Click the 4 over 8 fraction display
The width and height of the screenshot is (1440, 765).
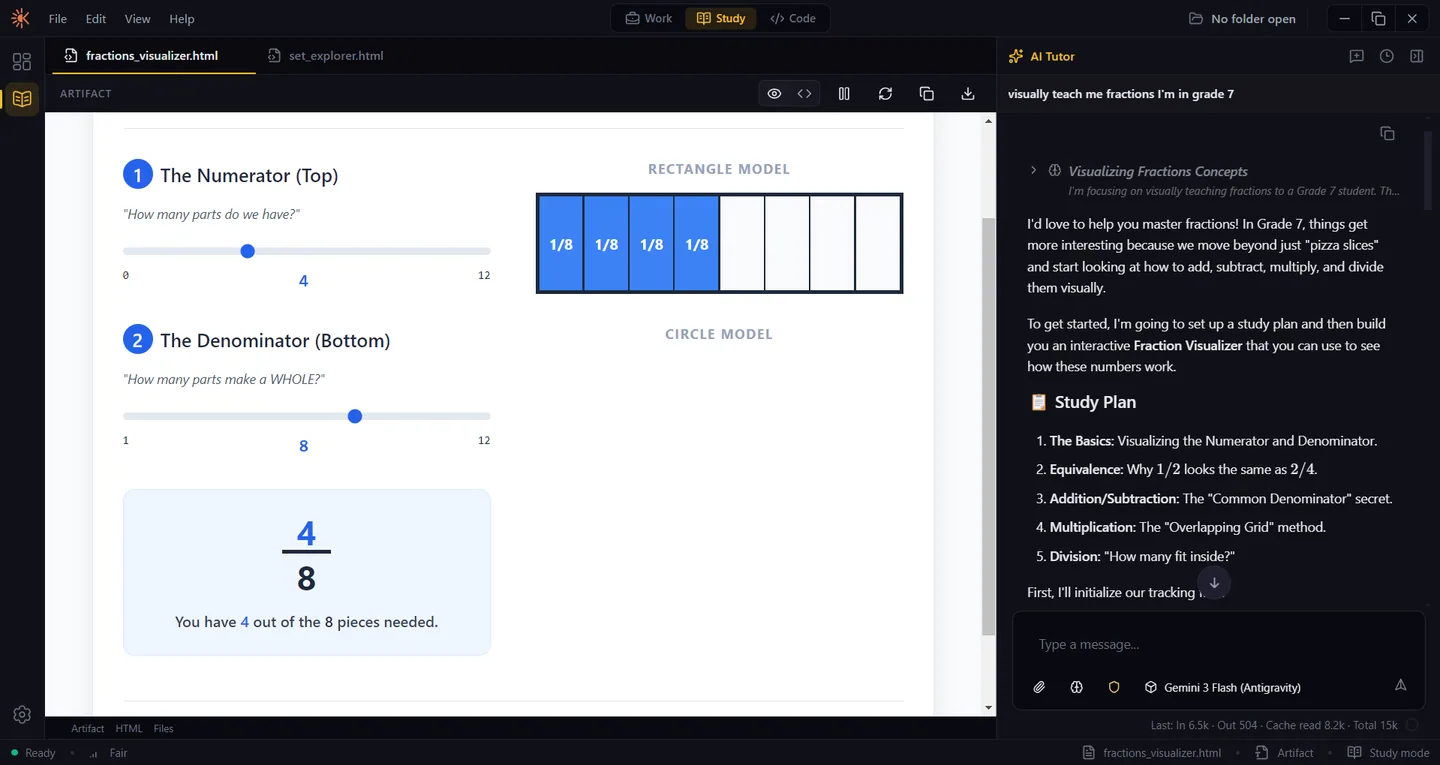pyautogui.click(x=306, y=556)
